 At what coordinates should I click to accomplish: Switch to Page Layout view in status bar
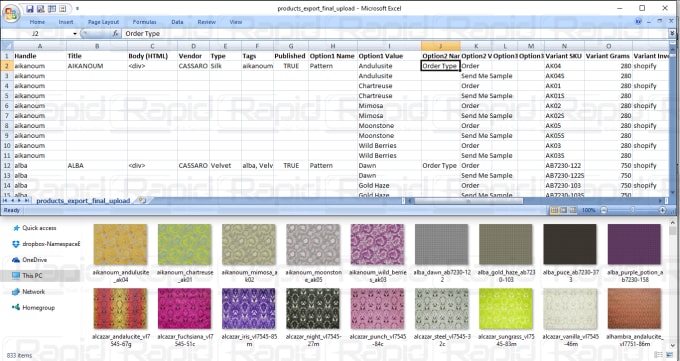coord(563,210)
